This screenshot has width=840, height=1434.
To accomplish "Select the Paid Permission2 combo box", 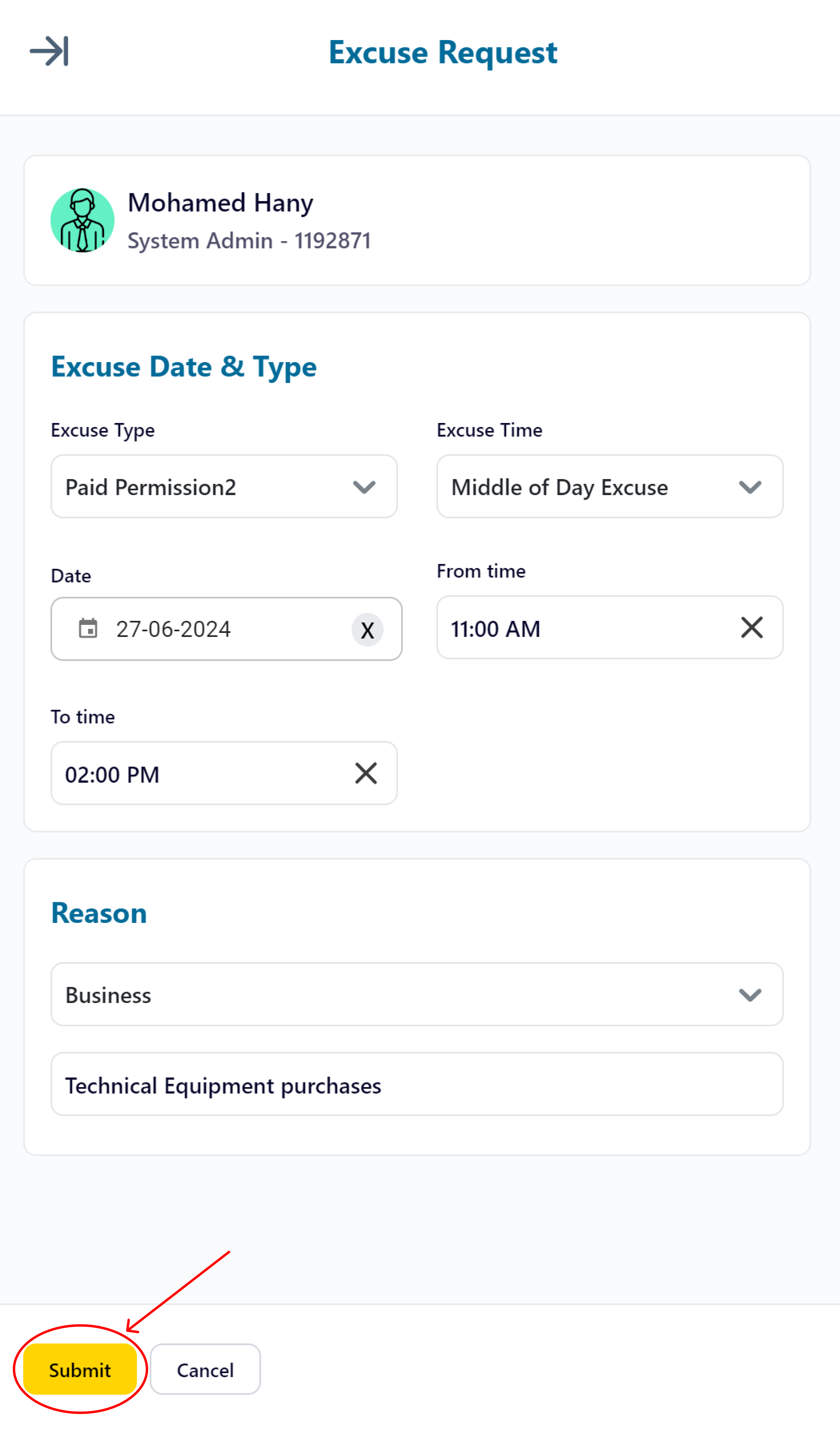I will pyautogui.click(x=224, y=486).
